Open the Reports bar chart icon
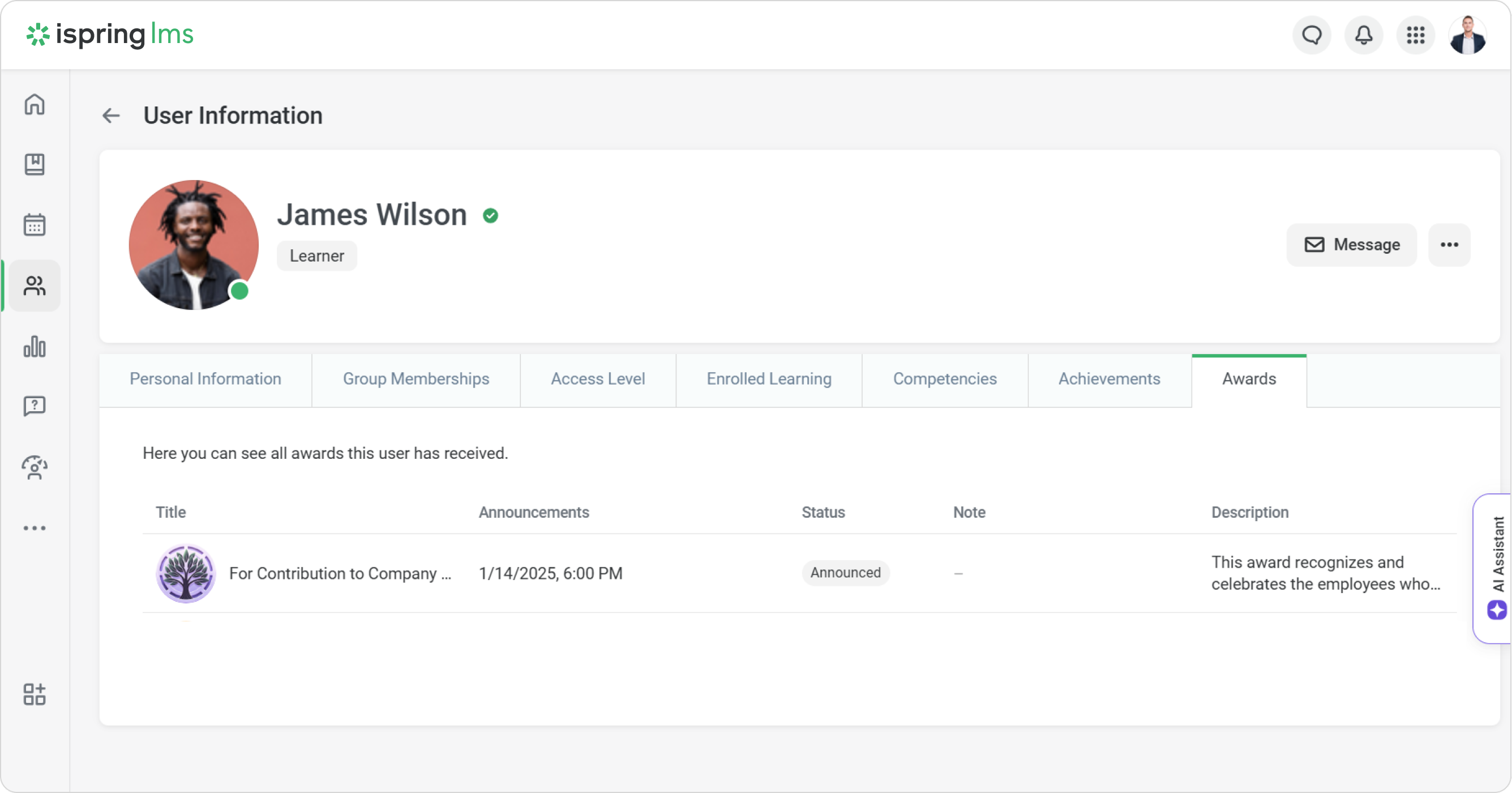Viewport: 1512px width, 793px height. click(x=35, y=347)
